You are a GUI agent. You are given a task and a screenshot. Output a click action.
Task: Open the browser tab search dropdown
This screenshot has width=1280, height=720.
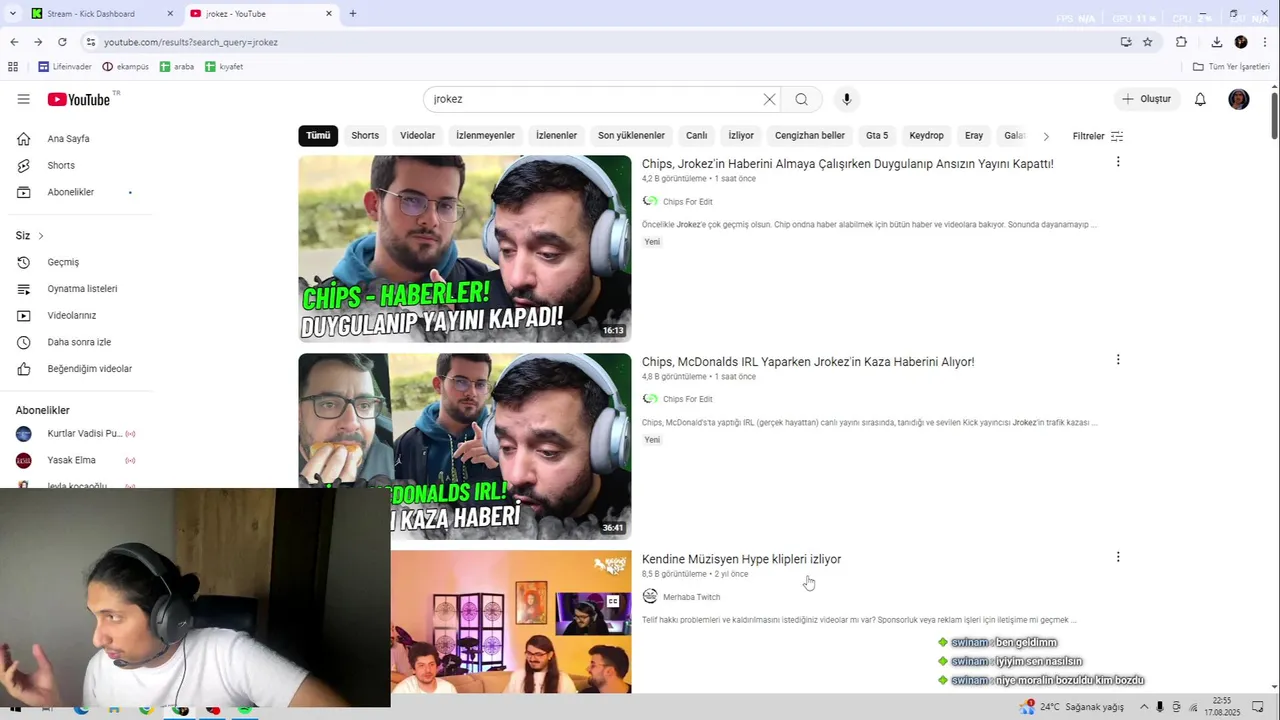coord(12,14)
